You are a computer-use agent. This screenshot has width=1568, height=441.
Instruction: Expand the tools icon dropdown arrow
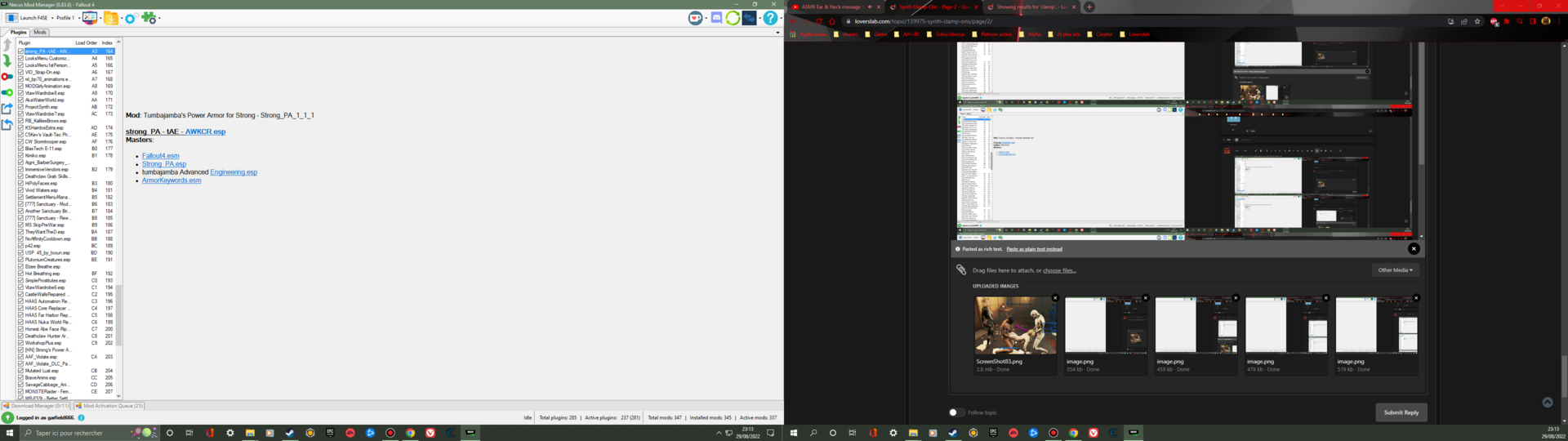(100, 18)
